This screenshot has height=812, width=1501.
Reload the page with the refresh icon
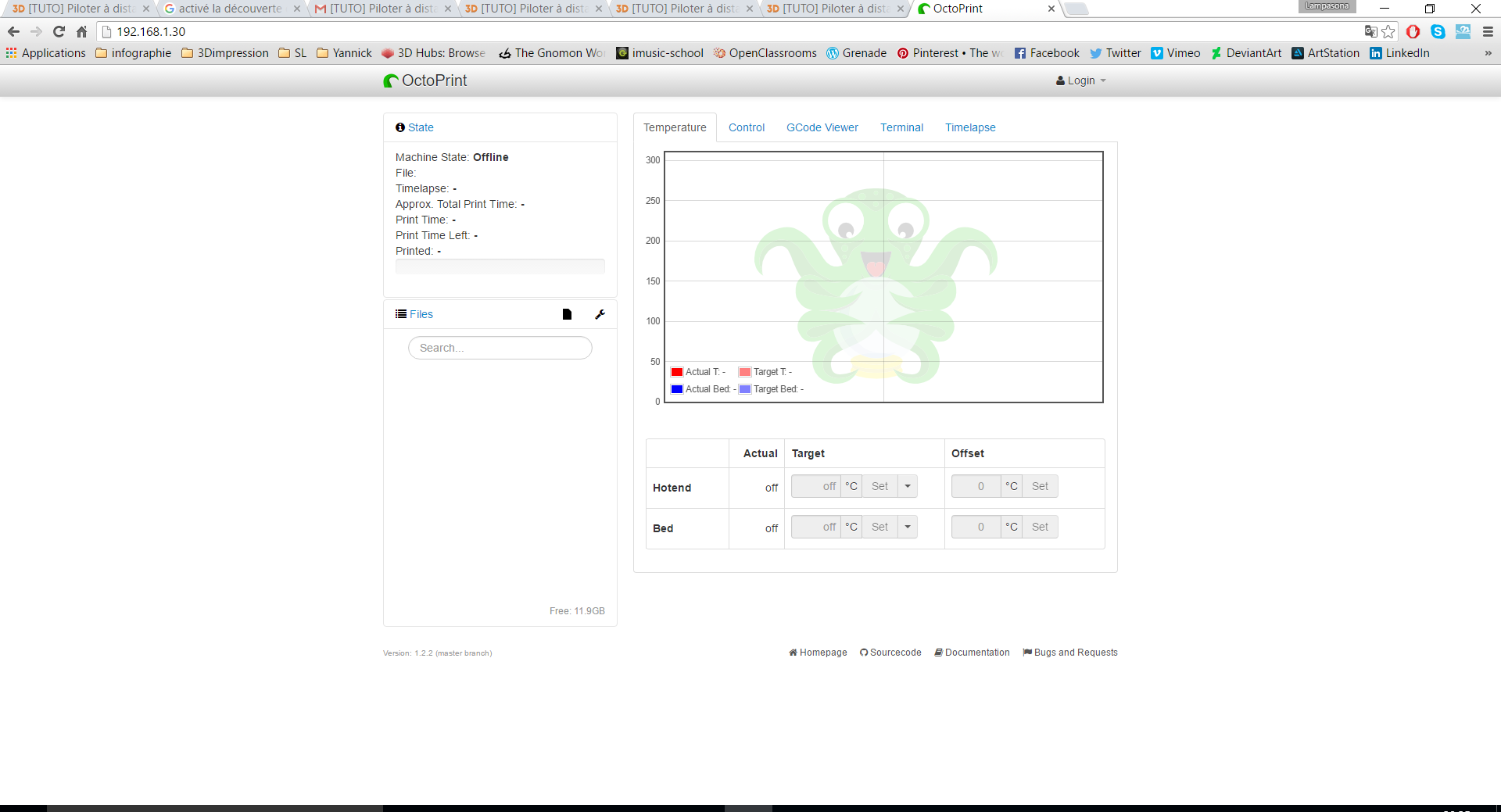(x=59, y=32)
